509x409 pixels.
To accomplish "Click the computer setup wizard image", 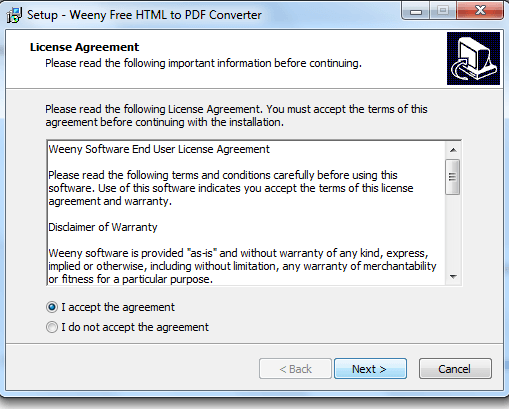I will [473, 58].
